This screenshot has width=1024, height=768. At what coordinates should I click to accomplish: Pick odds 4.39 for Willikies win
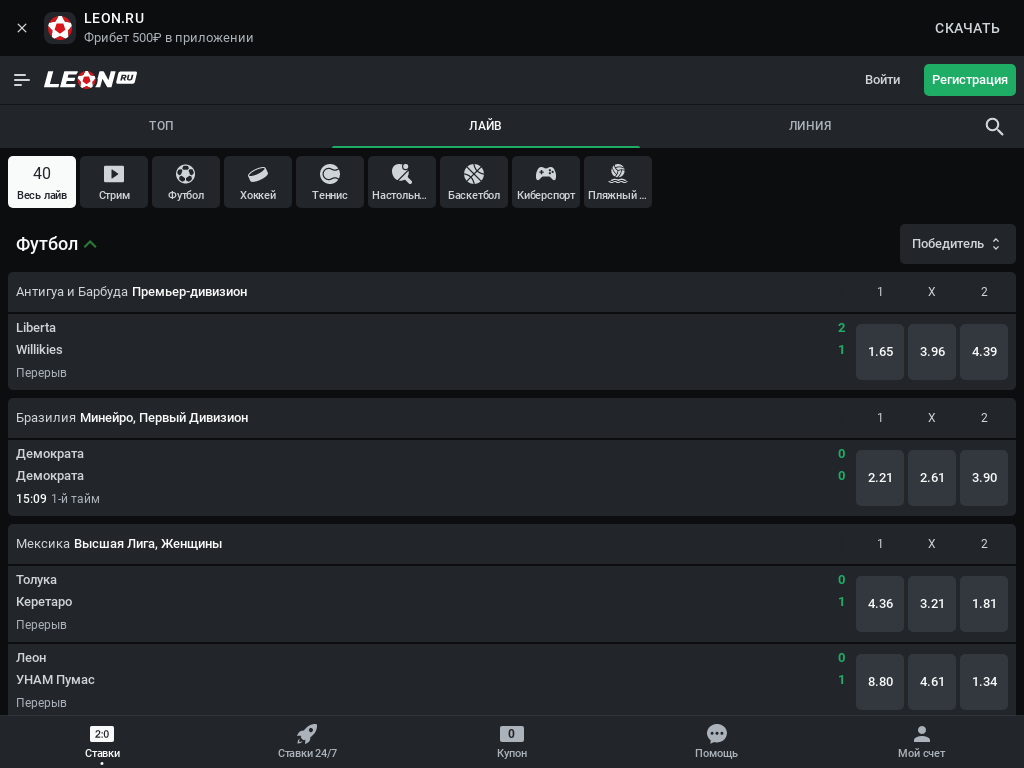tap(984, 352)
